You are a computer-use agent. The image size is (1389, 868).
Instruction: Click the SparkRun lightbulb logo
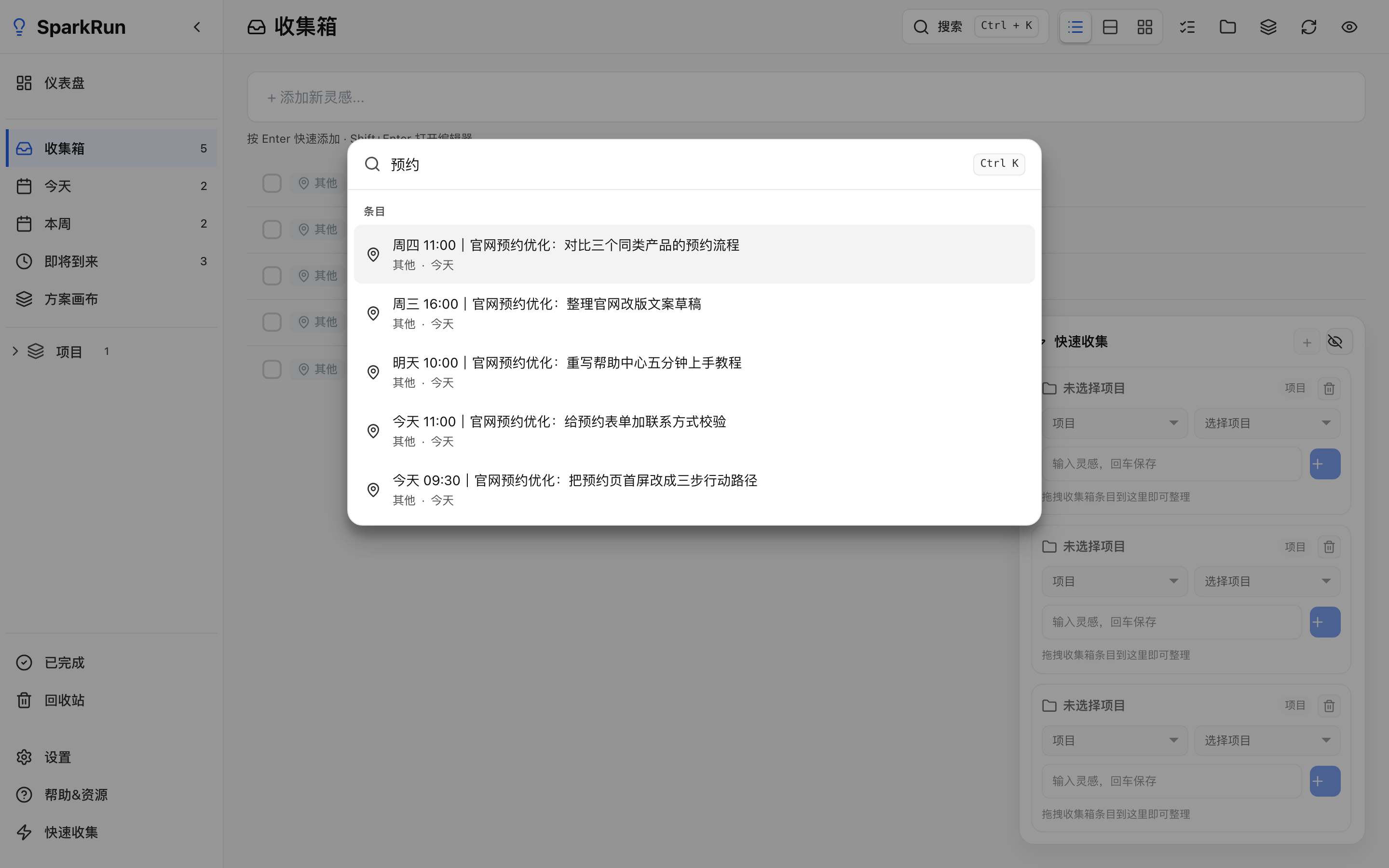(19, 27)
